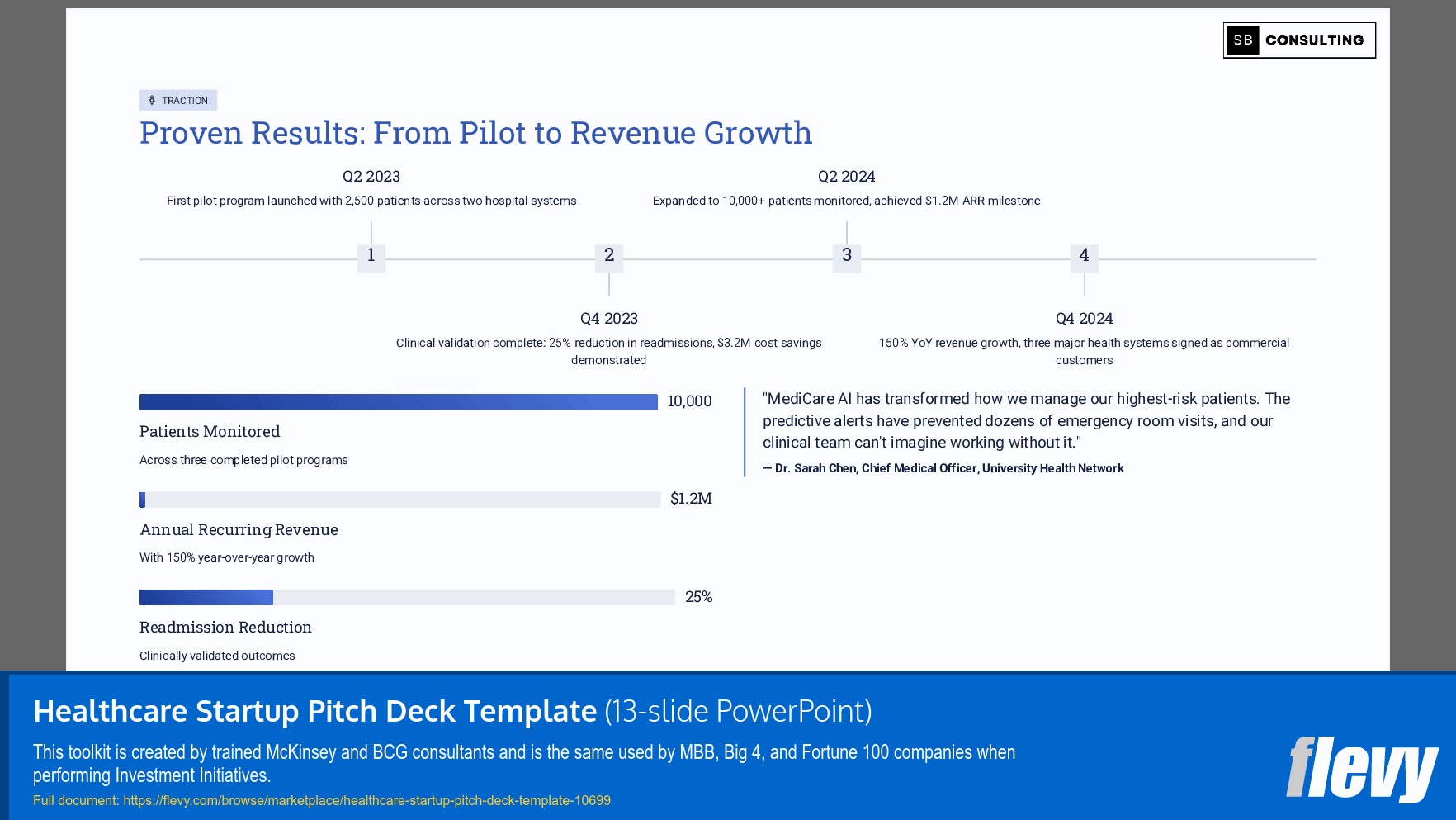
Task: Select timeline marker 4 for Q4 2024
Action: [x=1084, y=258]
